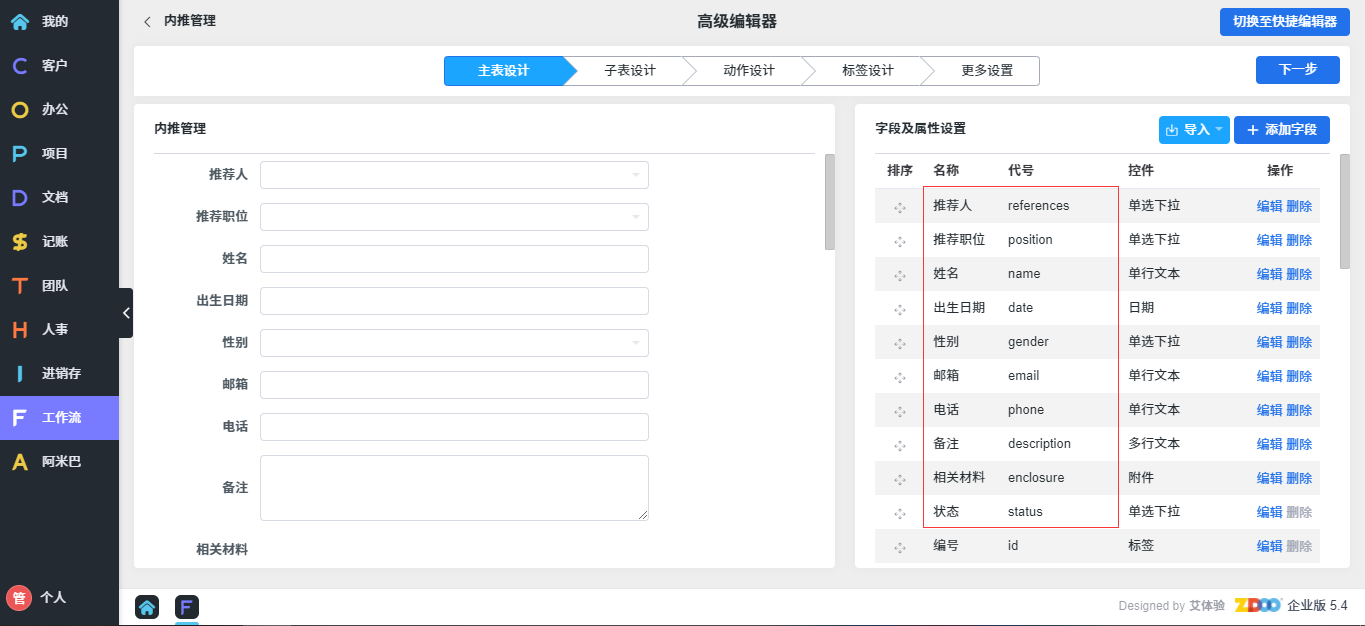
Task: Switch to the 子表设计 step tab
Action: pos(629,71)
